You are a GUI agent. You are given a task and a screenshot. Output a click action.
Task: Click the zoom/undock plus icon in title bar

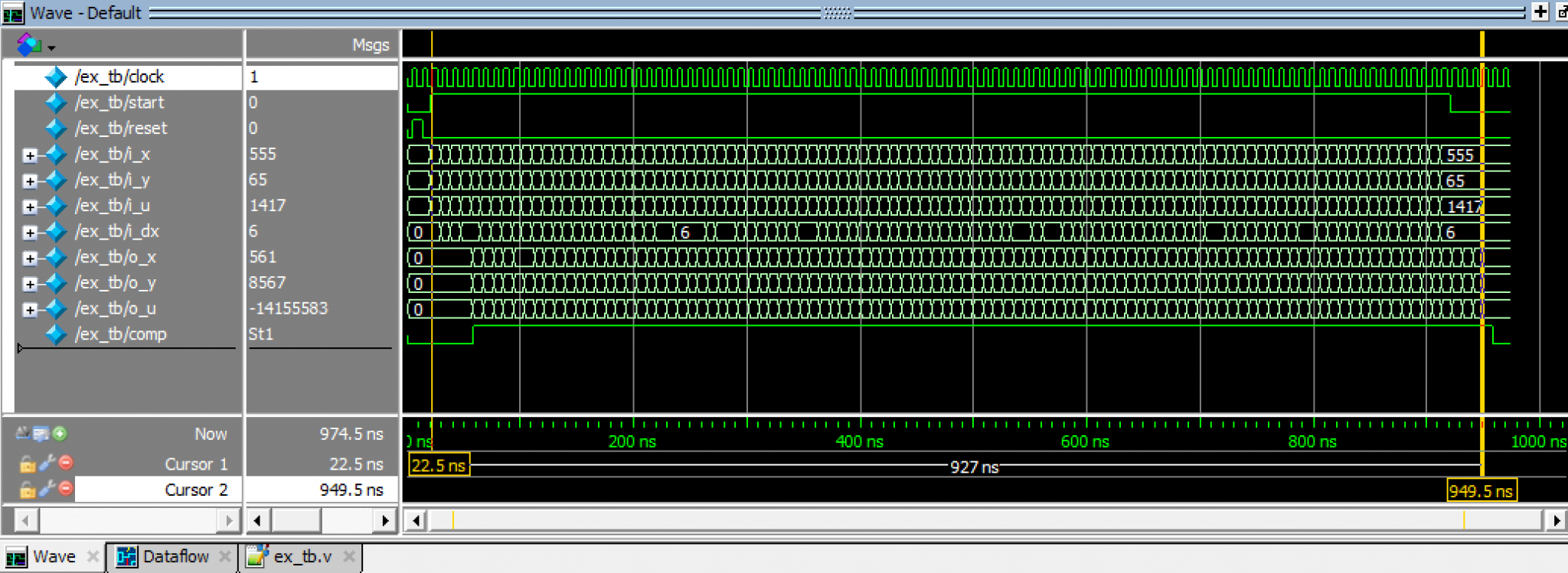pyautogui.click(x=1540, y=11)
